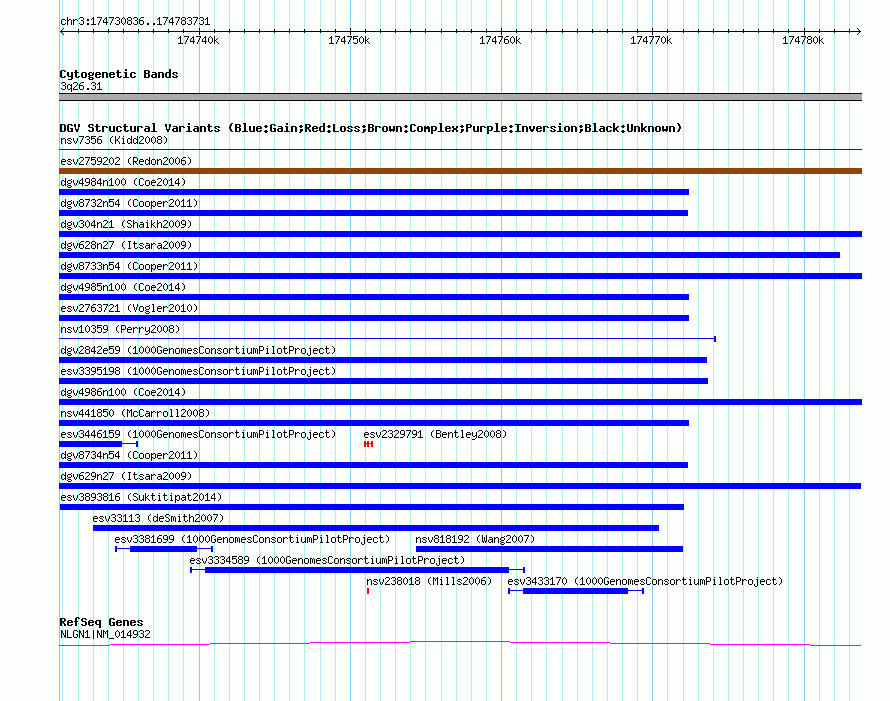Click esv3395198 1000Genomes variant label
This screenshot has width=890, height=701.
(x=198, y=371)
